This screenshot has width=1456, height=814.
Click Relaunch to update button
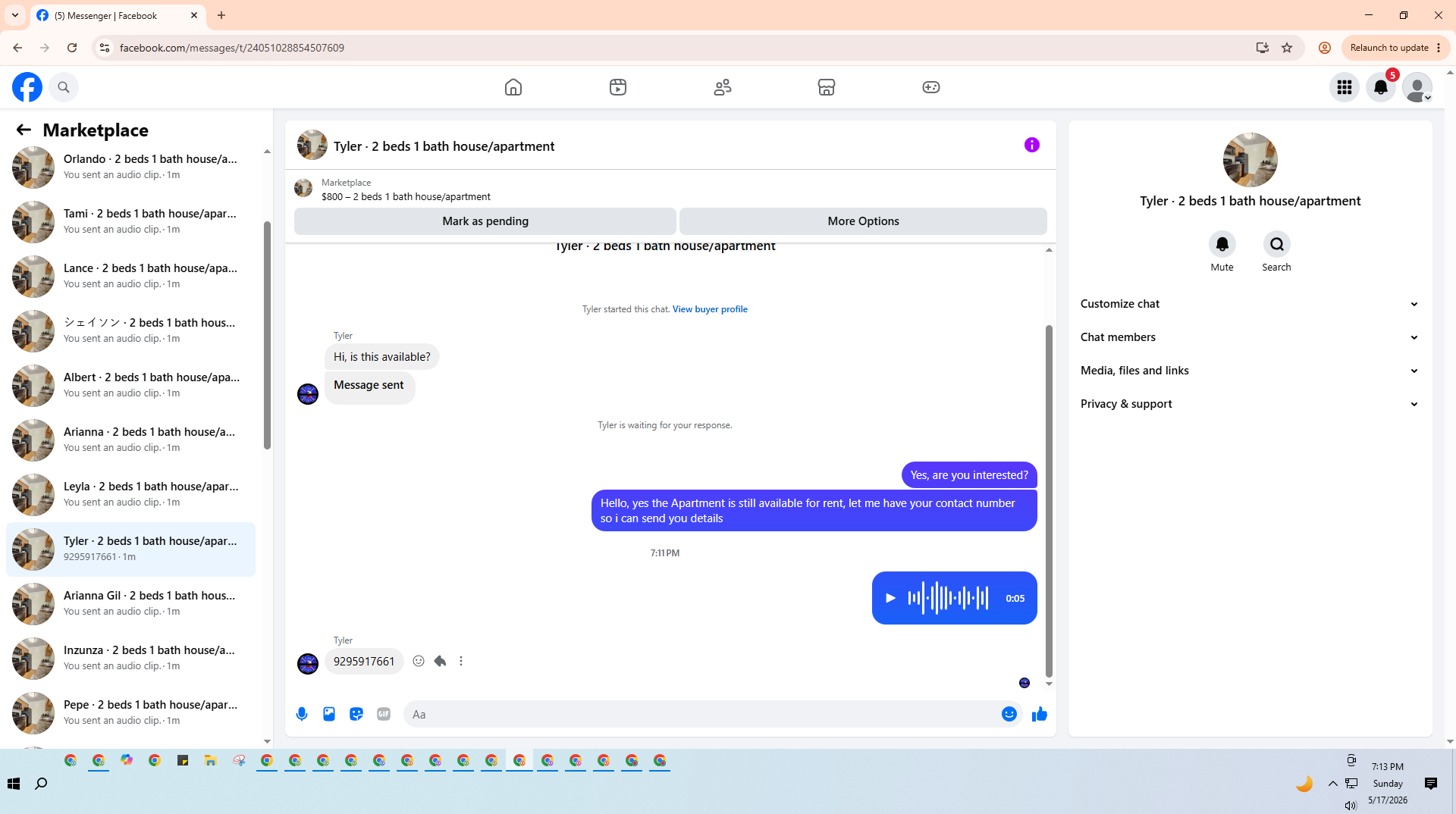pos(1395,48)
